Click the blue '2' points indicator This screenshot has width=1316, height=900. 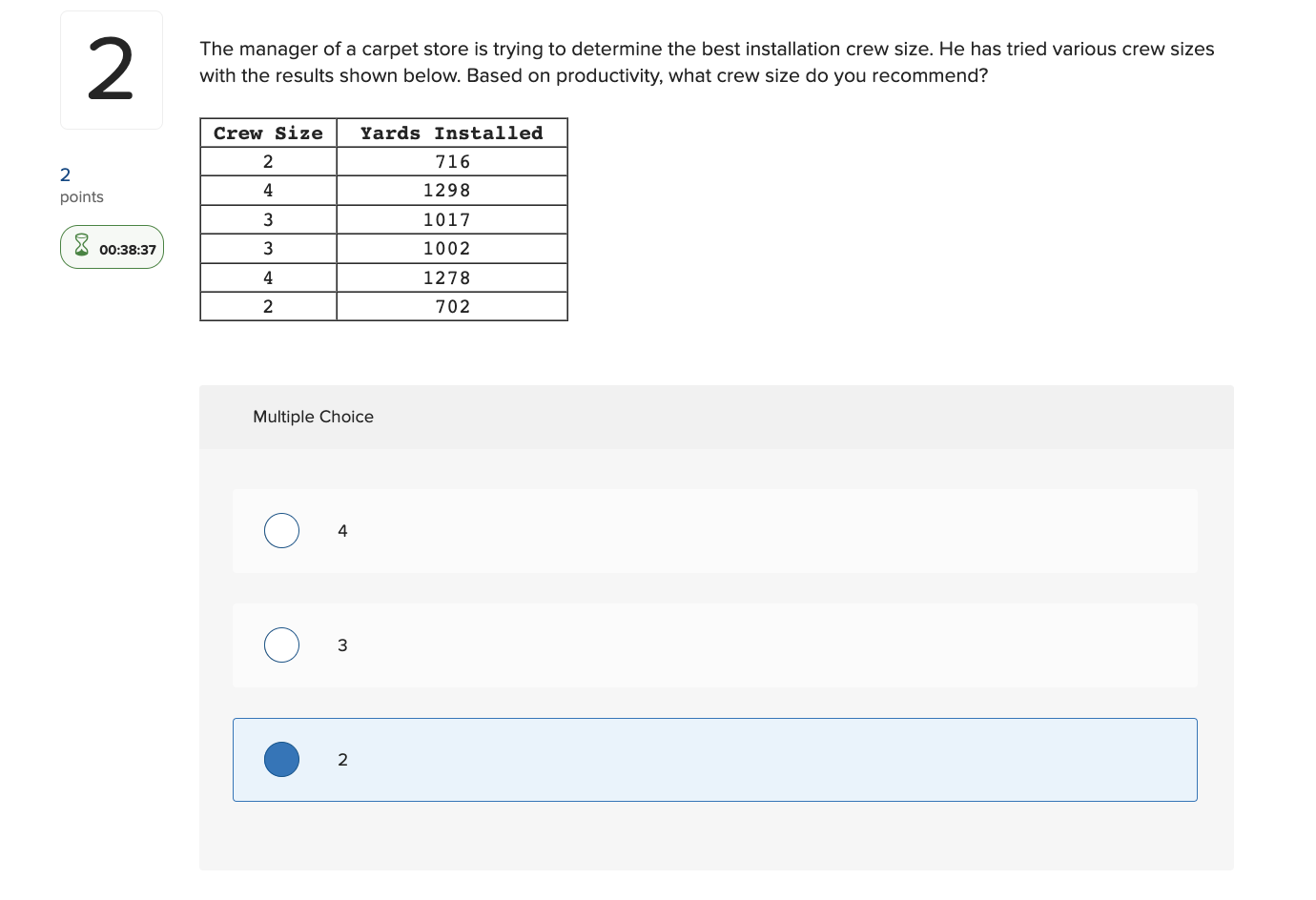[65, 174]
